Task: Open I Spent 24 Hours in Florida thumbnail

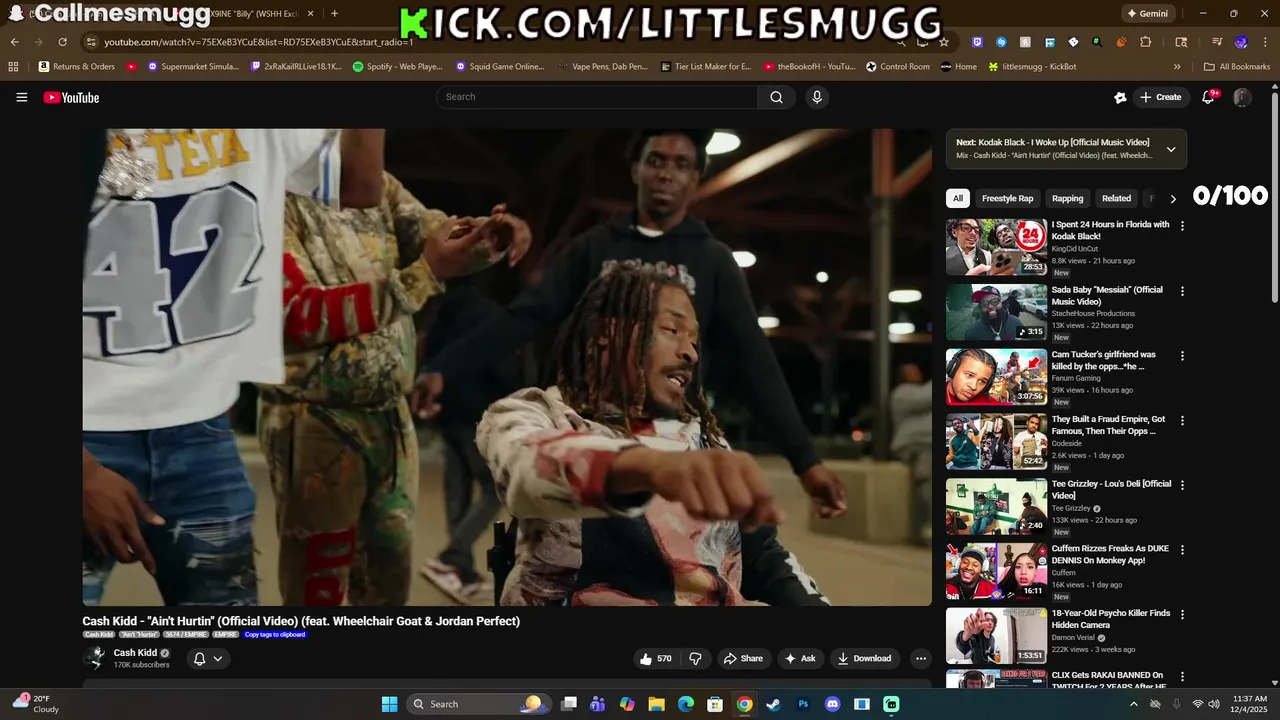Action: coord(997,247)
